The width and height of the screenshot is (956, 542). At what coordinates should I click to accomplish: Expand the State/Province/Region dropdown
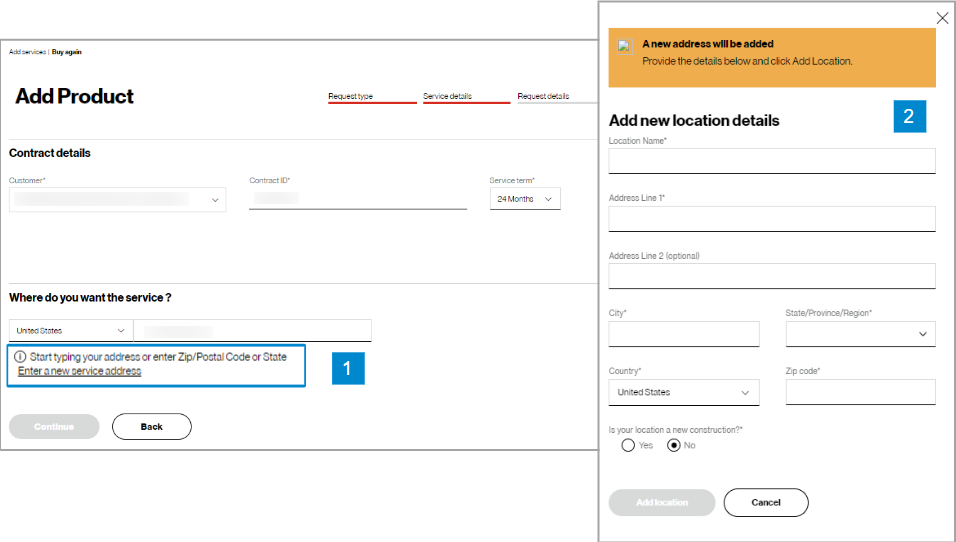[860, 334]
